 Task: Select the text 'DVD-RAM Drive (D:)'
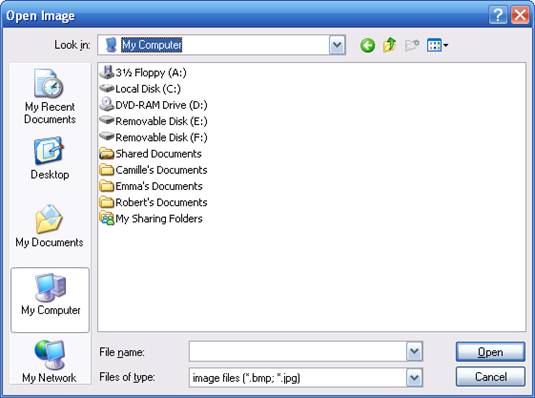click(161, 105)
